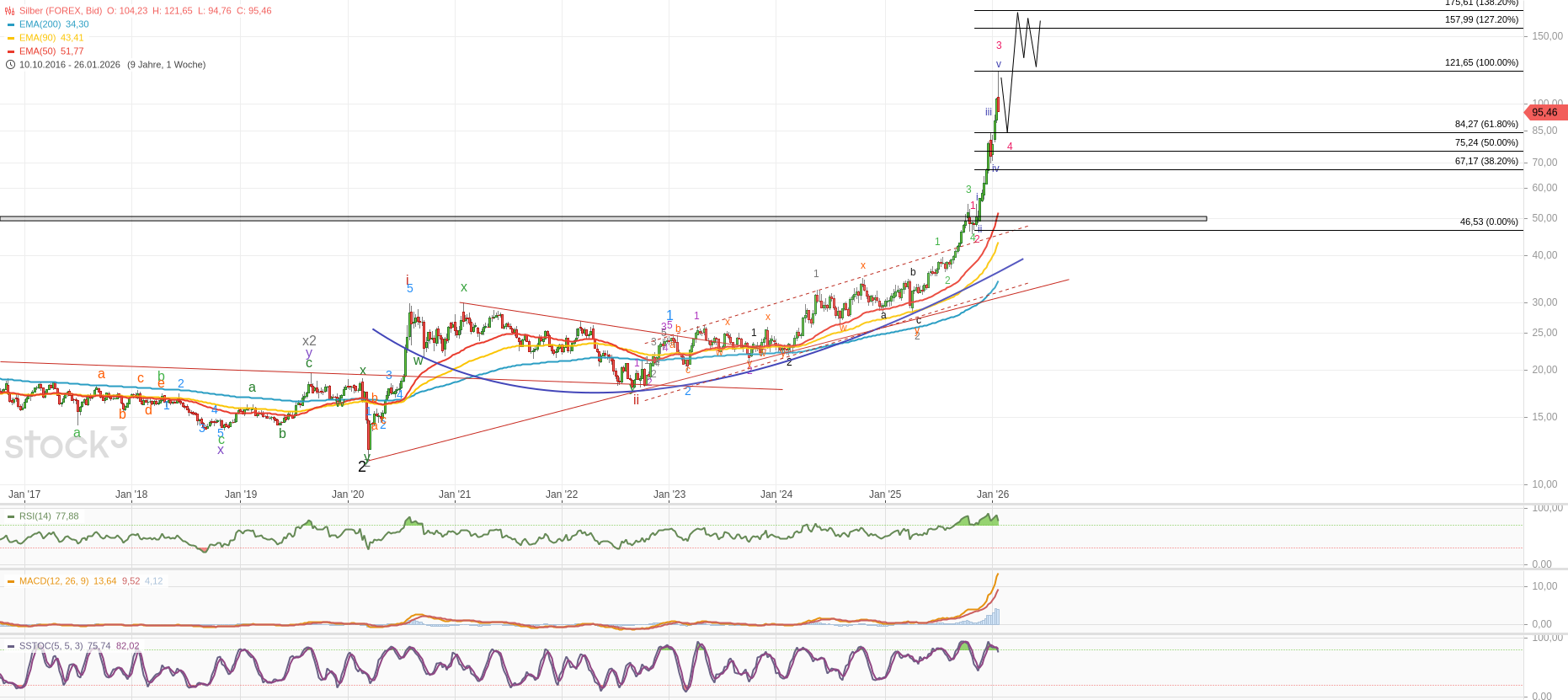Viewport: 1568px width, 700px height.
Task: Open the date range 10.10.2016 - 26.01.2026
Action: pyautogui.click(x=70, y=65)
